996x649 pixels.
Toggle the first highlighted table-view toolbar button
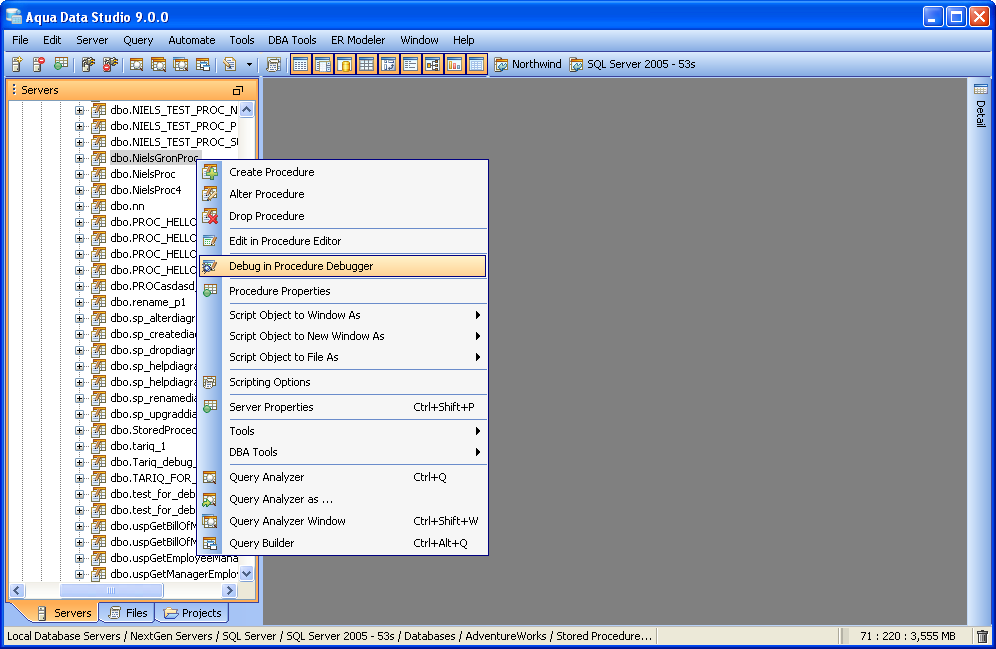click(x=301, y=64)
